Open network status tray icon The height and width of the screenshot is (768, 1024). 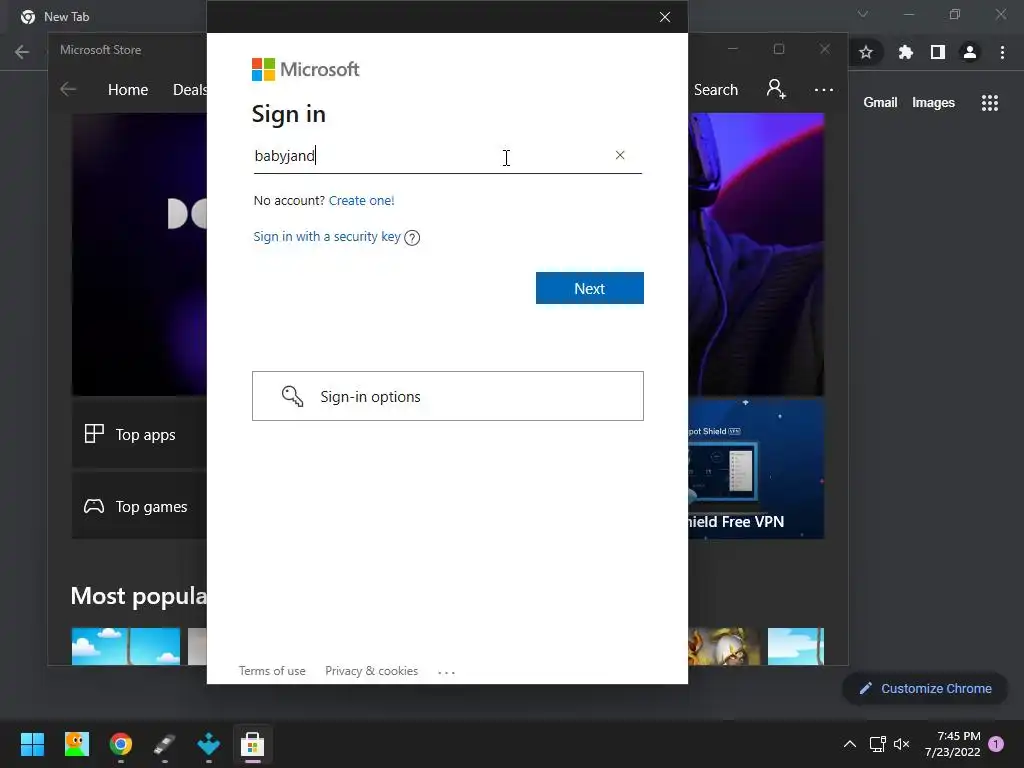click(877, 744)
